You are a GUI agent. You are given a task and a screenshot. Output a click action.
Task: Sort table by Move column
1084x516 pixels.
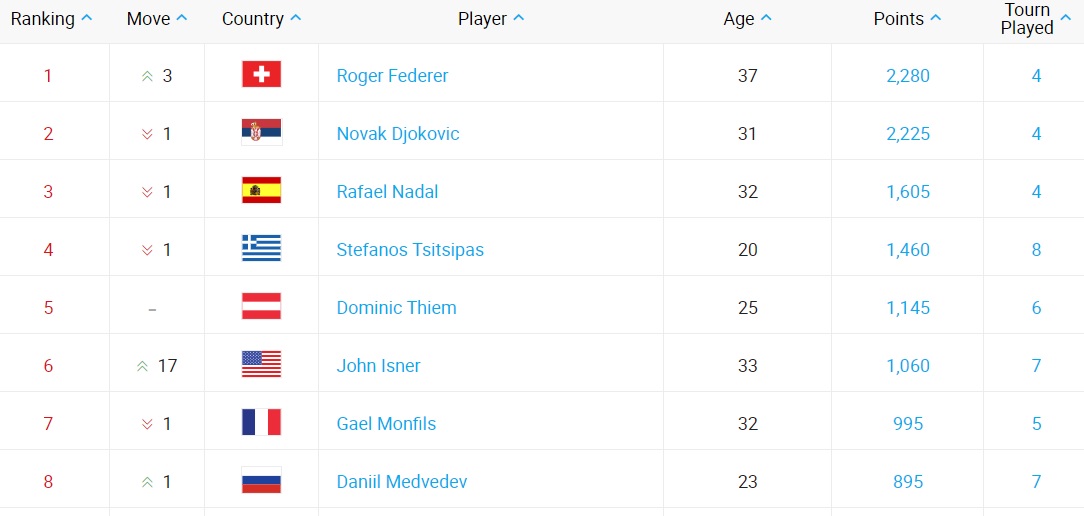click(x=157, y=19)
